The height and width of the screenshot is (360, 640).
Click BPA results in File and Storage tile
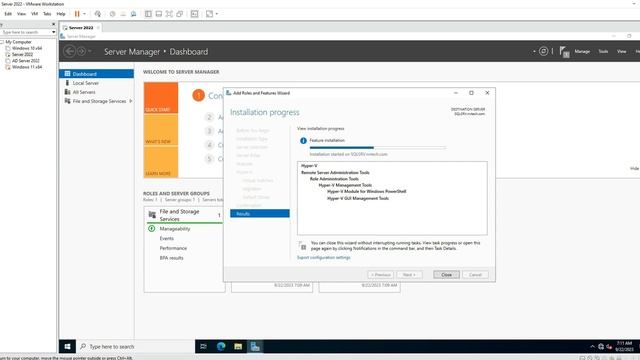pos(171,258)
